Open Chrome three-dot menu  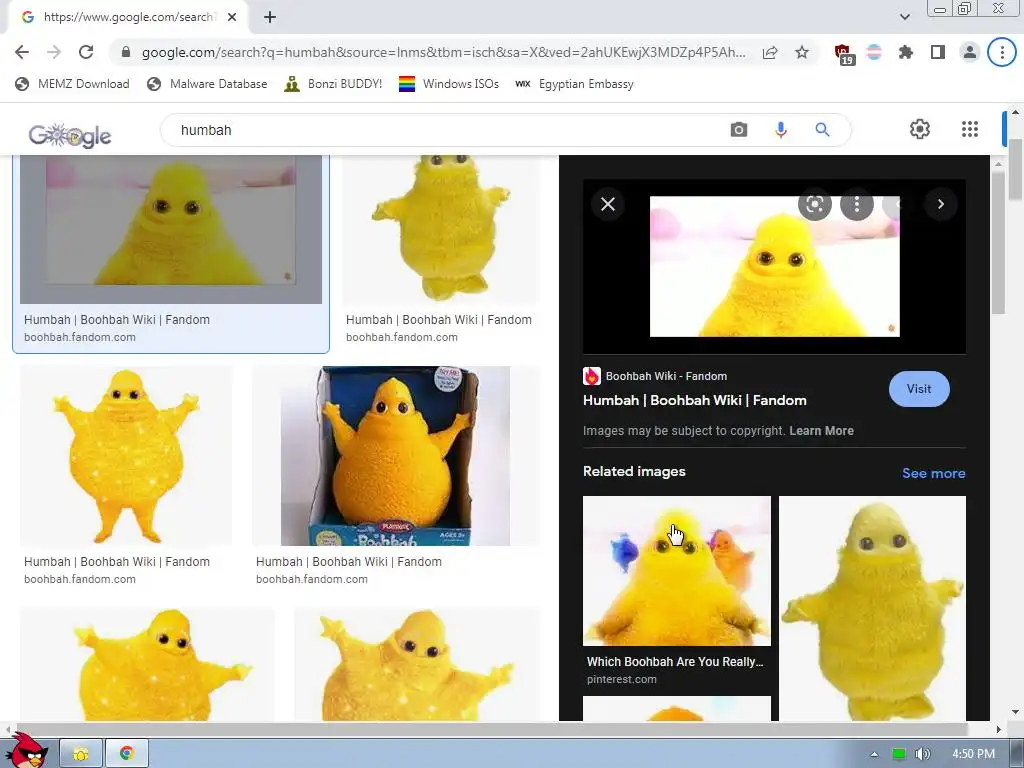1002,52
